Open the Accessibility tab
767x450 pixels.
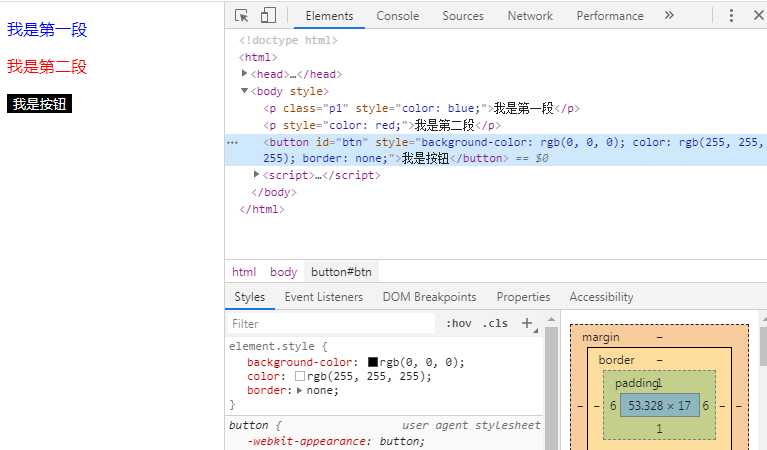pyautogui.click(x=601, y=297)
